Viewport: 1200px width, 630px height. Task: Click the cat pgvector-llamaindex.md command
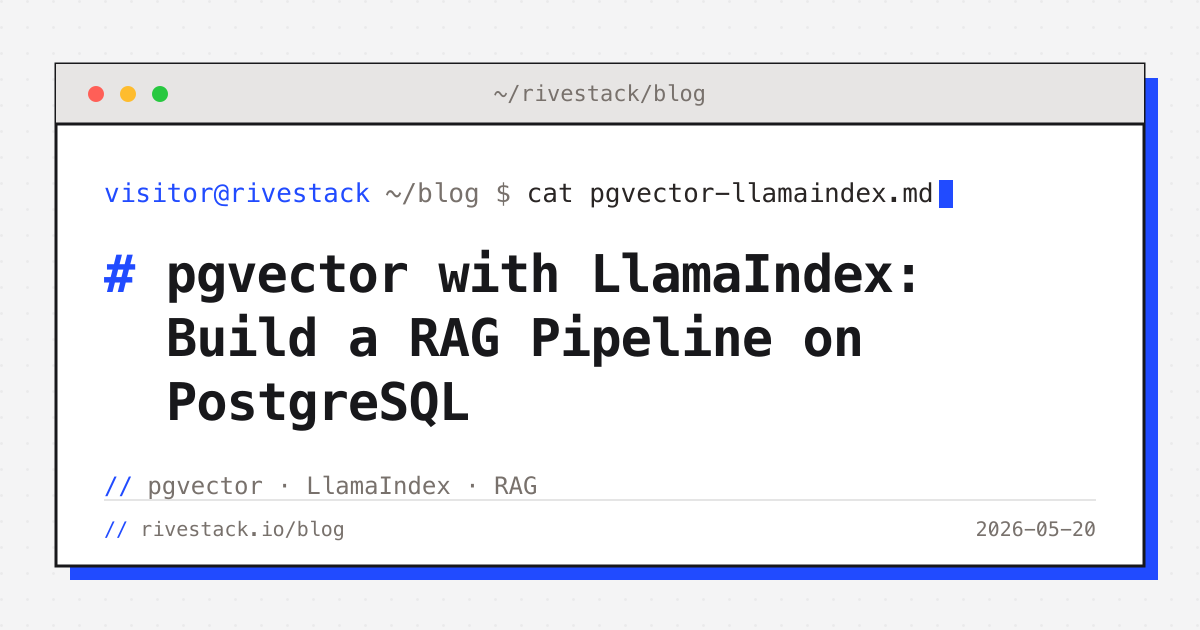(x=730, y=194)
